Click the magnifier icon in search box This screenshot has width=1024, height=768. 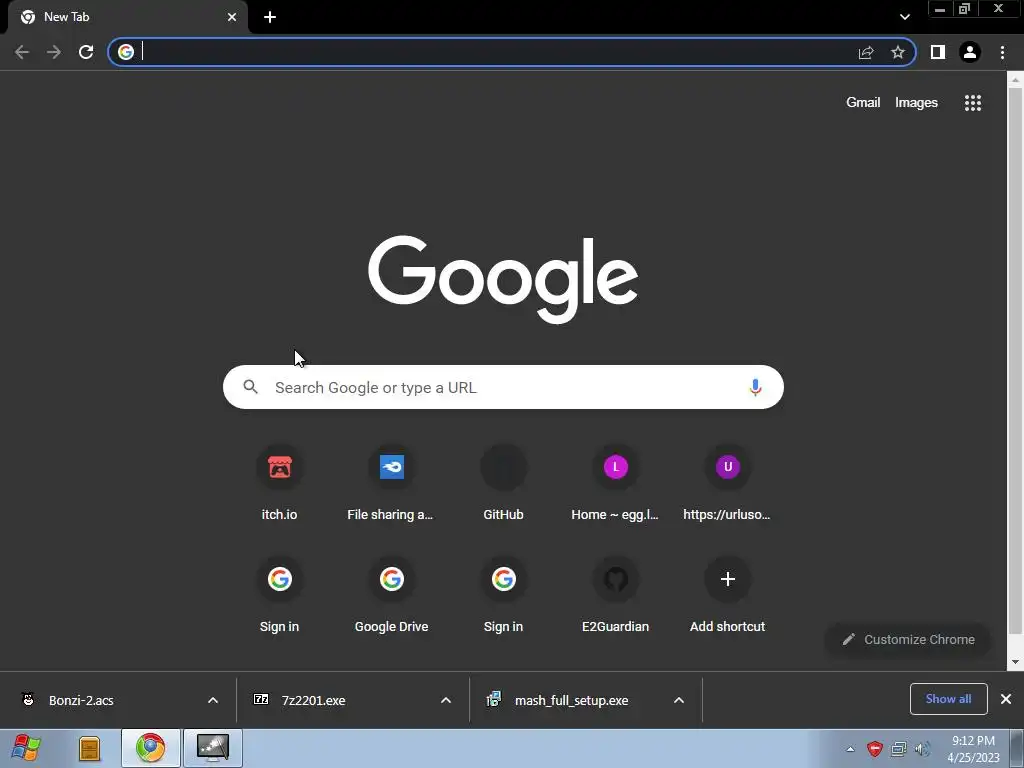coord(250,387)
